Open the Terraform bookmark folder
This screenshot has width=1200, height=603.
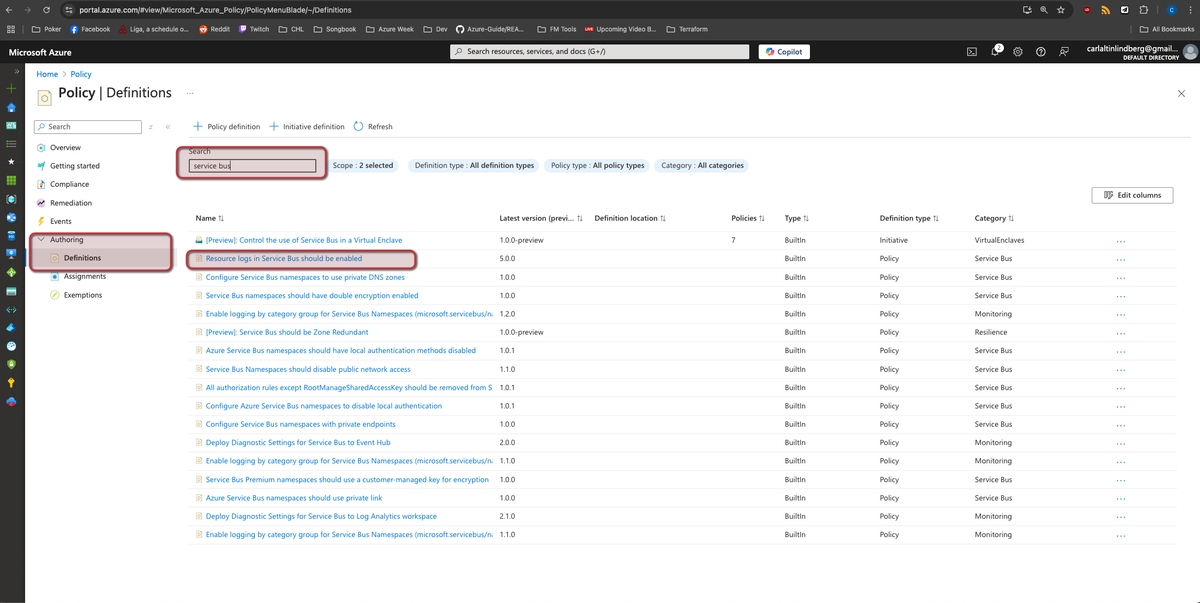click(x=686, y=29)
